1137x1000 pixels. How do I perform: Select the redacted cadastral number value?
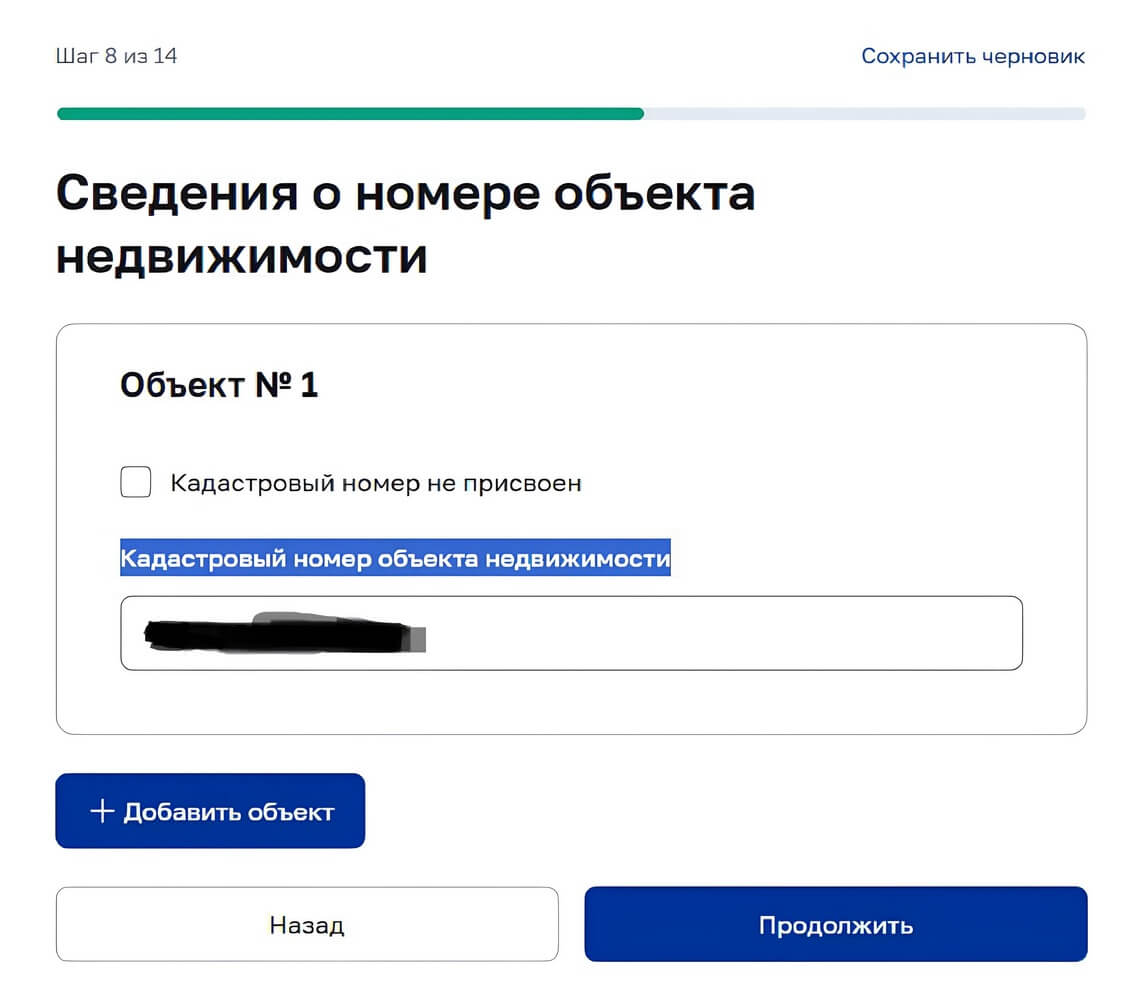[280, 630]
